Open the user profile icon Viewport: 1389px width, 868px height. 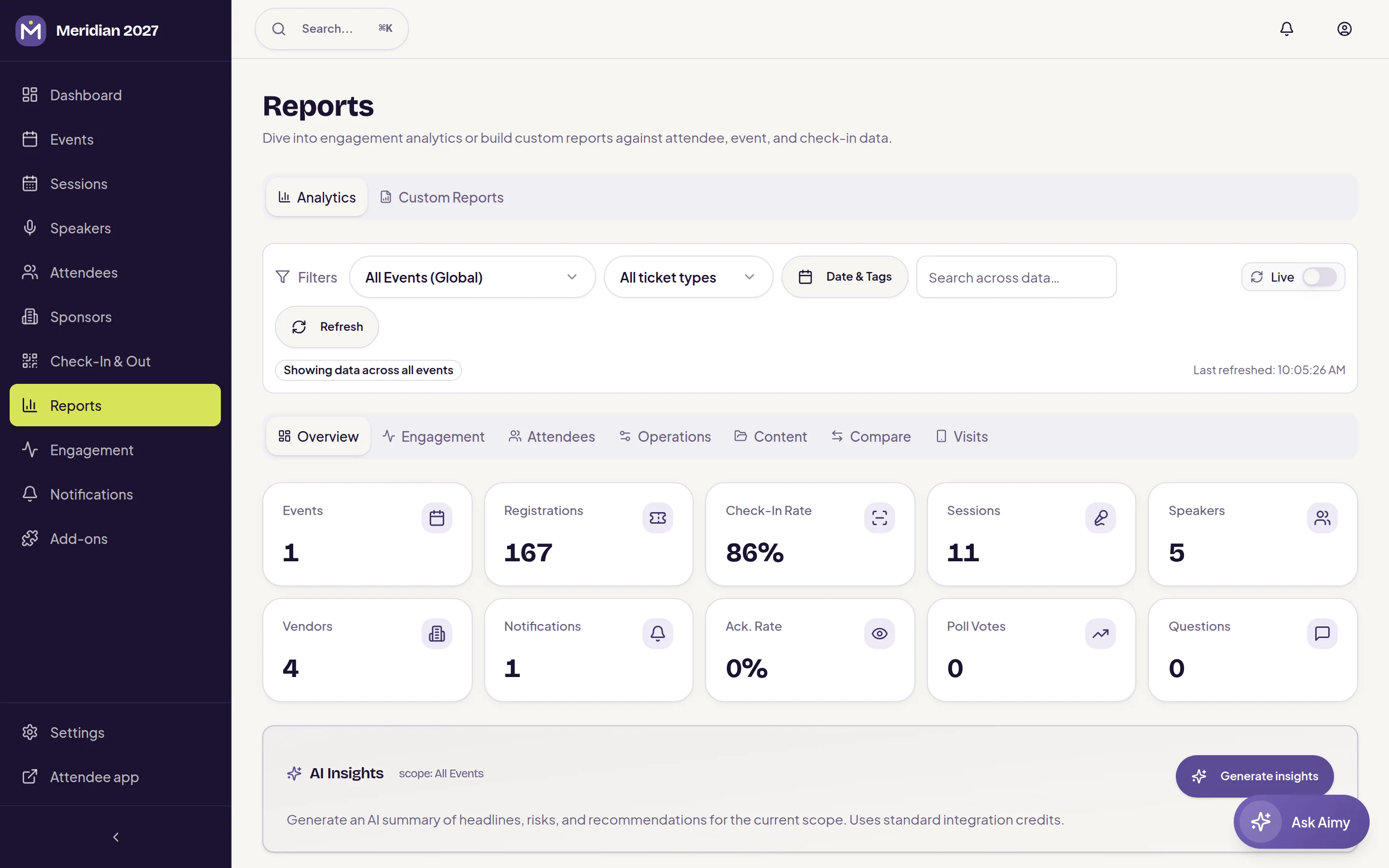pyautogui.click(x=1344, y=29)
